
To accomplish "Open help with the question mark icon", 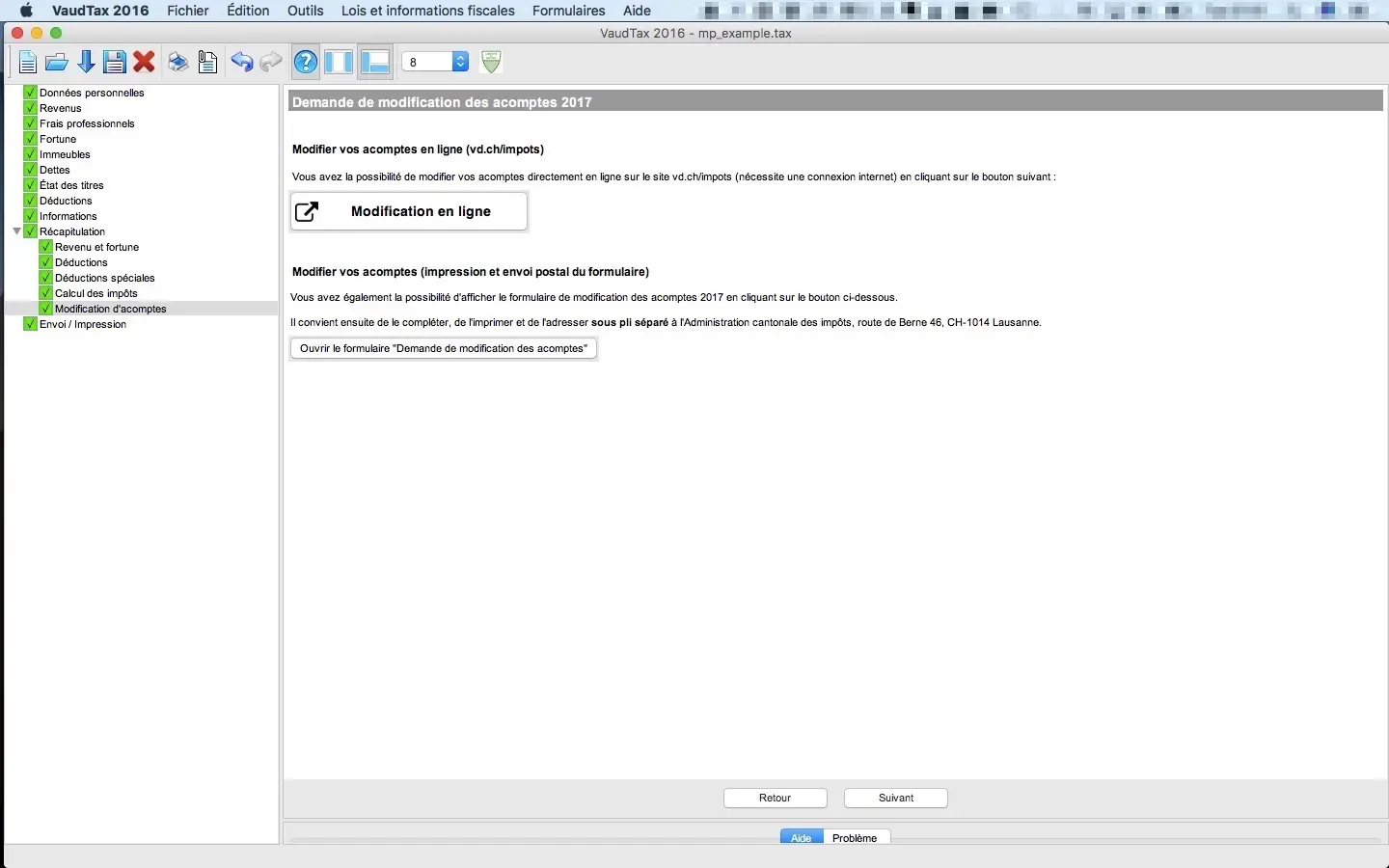I will [306, 63].
